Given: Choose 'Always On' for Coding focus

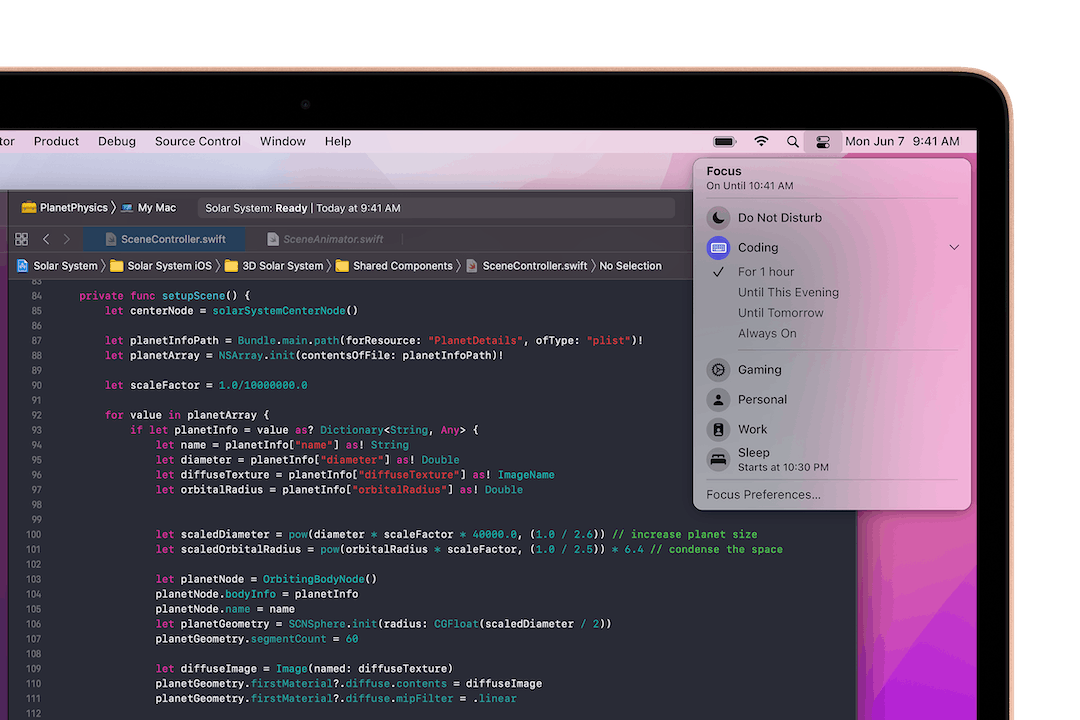Looking at the screenshot, I should coord(767,334).
